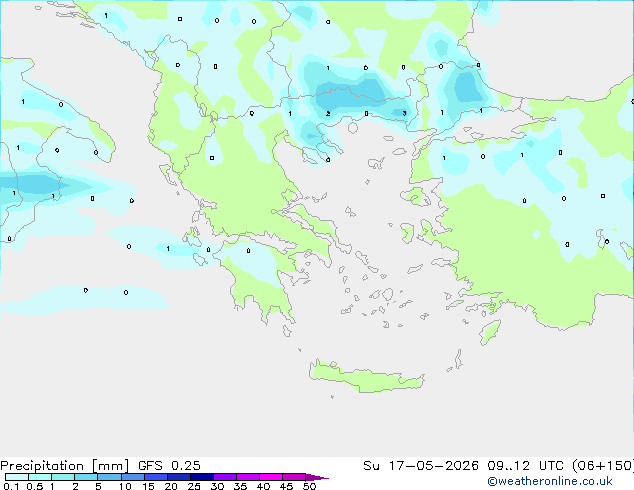Click the 1–2 mm legend swatch
The width and height of the screenshot is (634, 490).
(63, 477)
